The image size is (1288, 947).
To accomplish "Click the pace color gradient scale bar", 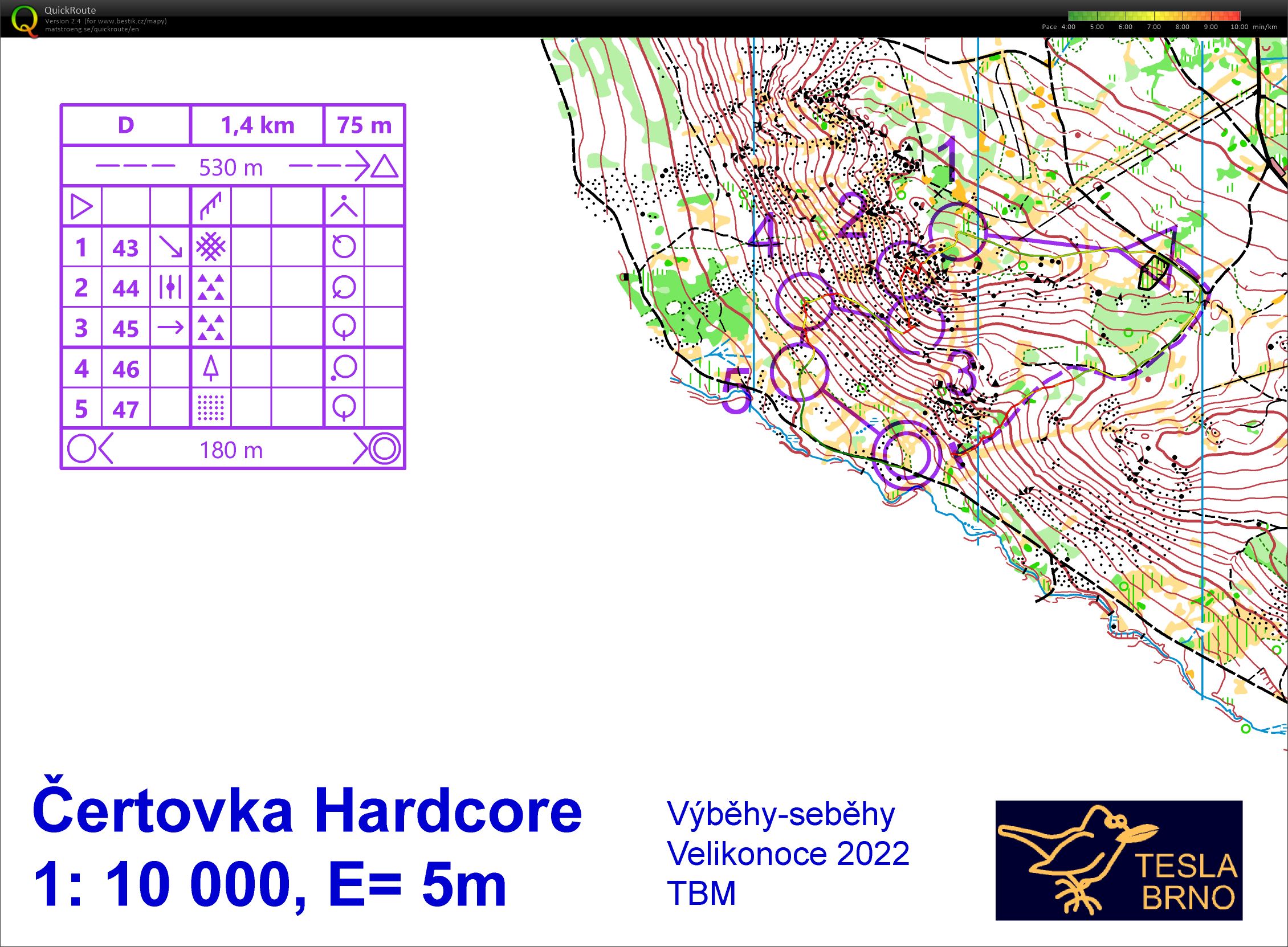I will [x=1155, y=16].
